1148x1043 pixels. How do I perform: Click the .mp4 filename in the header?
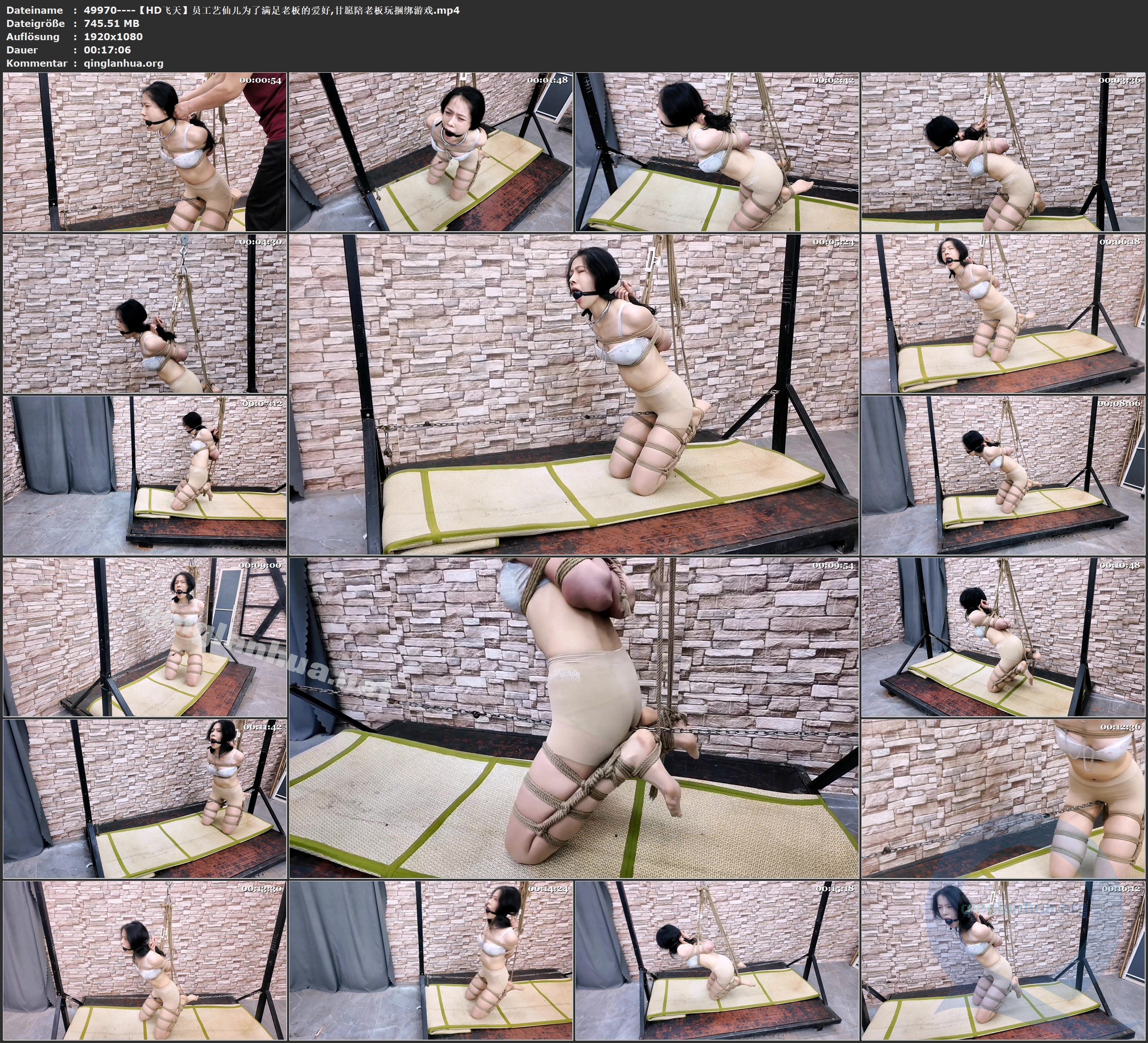[272, 10]
